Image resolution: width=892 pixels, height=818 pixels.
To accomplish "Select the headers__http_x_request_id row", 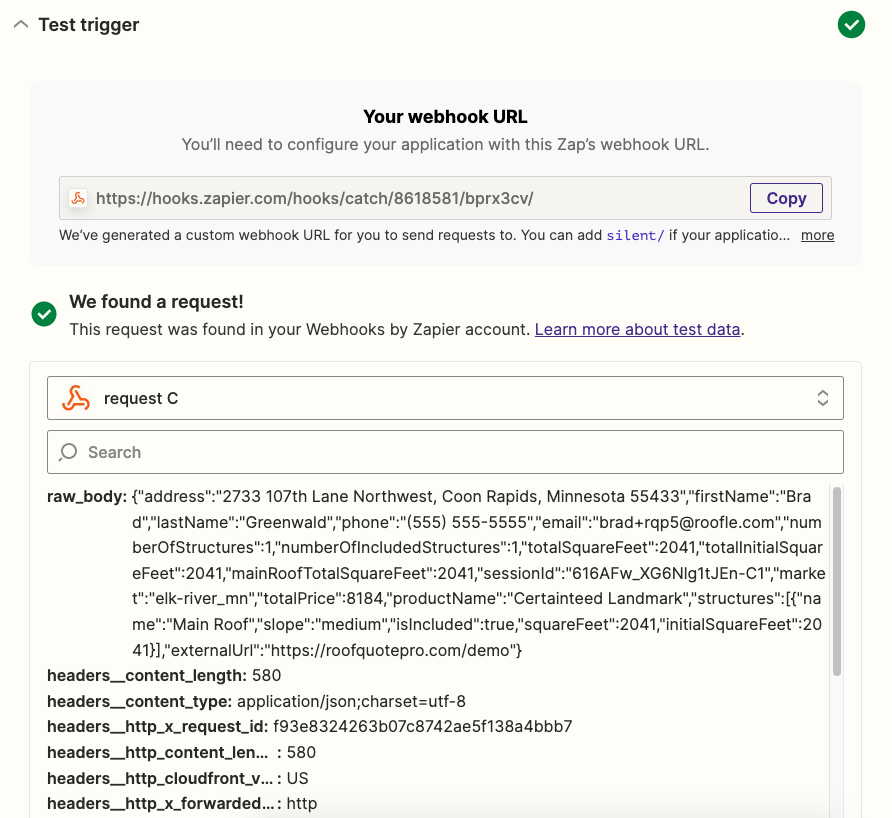I will coord(309,726).
